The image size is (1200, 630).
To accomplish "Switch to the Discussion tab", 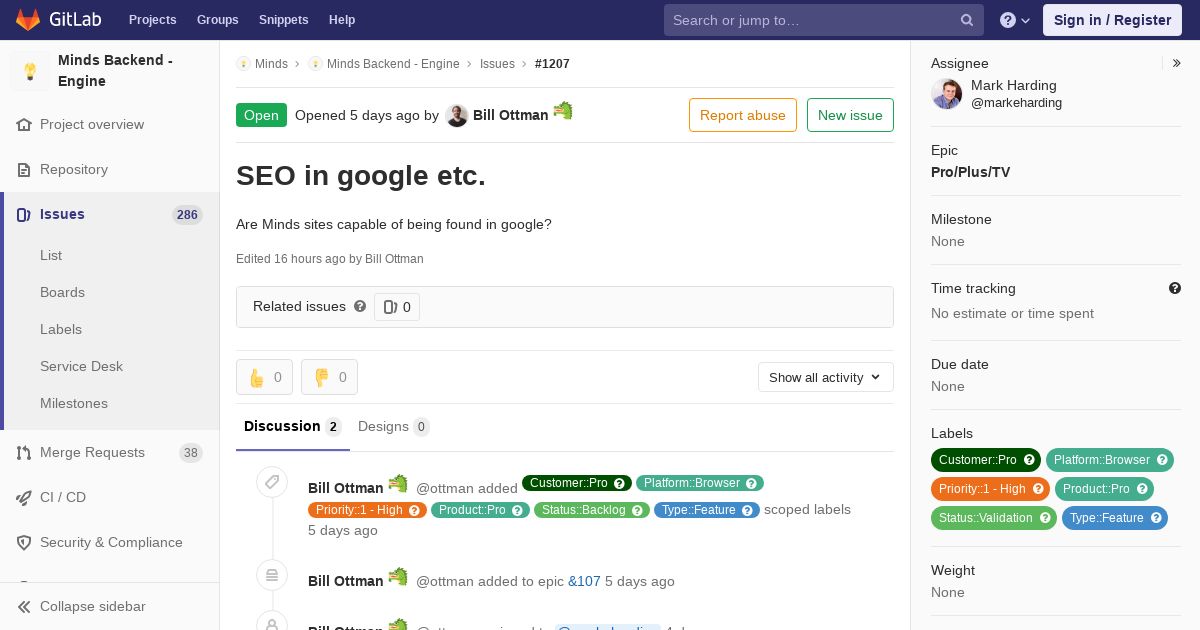I will pyautogui.click(x=293, y=427).
